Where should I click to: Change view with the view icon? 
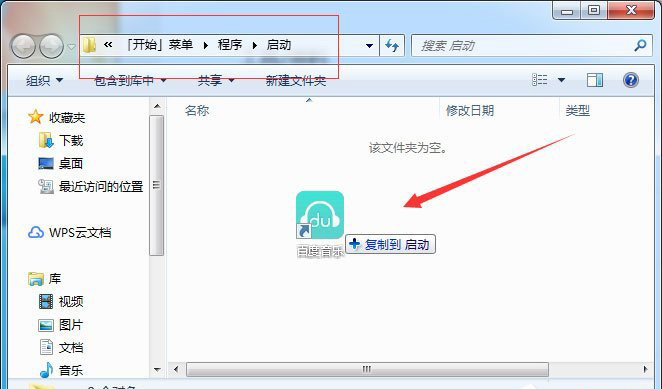click(540, 79)
